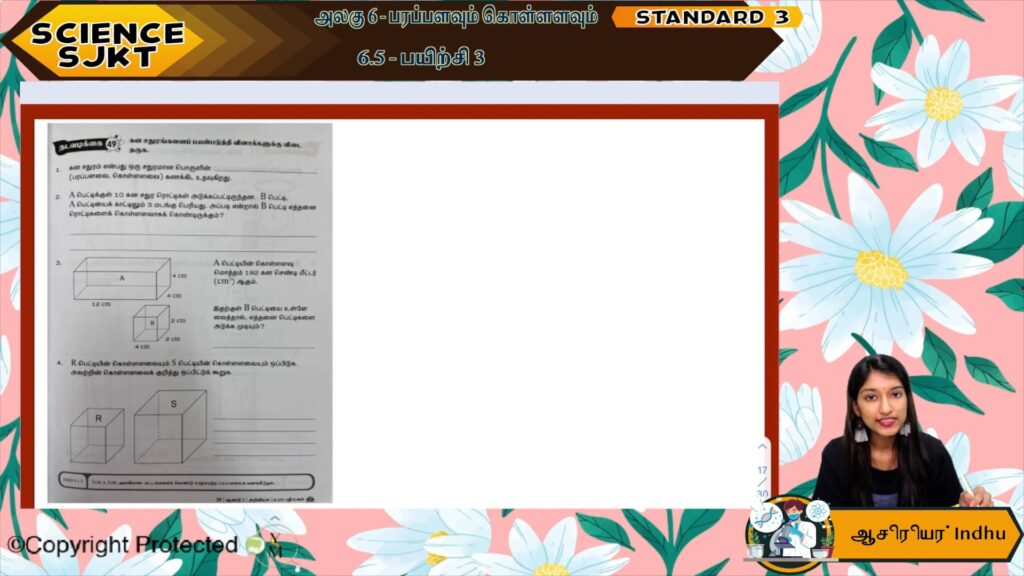Screen dimensions: 1024x576
Task: Click the light grey whiteboard top bar
Action: coord(400,93)
